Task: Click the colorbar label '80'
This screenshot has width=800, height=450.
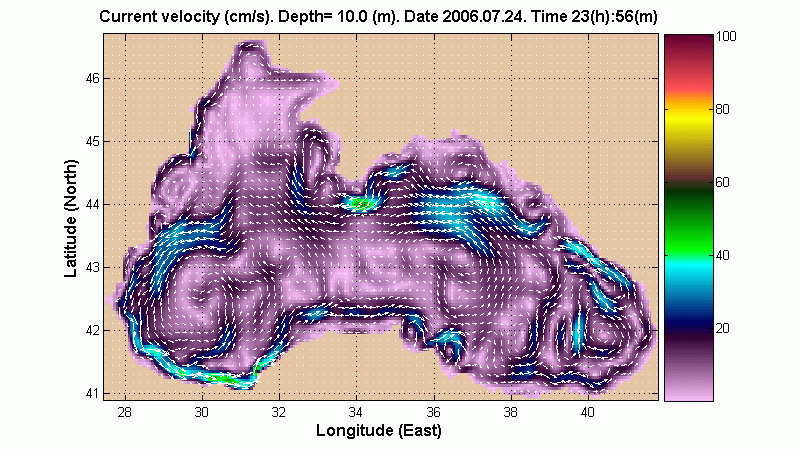Action: [x=722, y=109]
